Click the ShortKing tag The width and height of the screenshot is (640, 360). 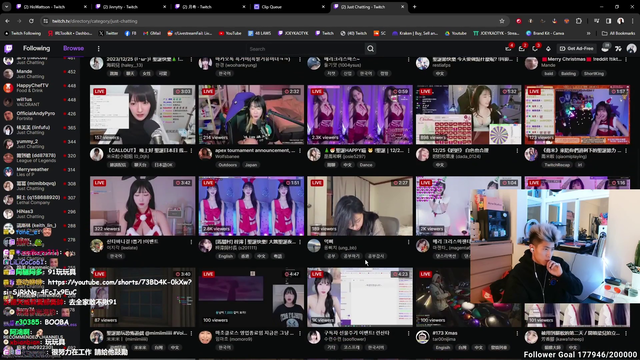pos(593,73)
